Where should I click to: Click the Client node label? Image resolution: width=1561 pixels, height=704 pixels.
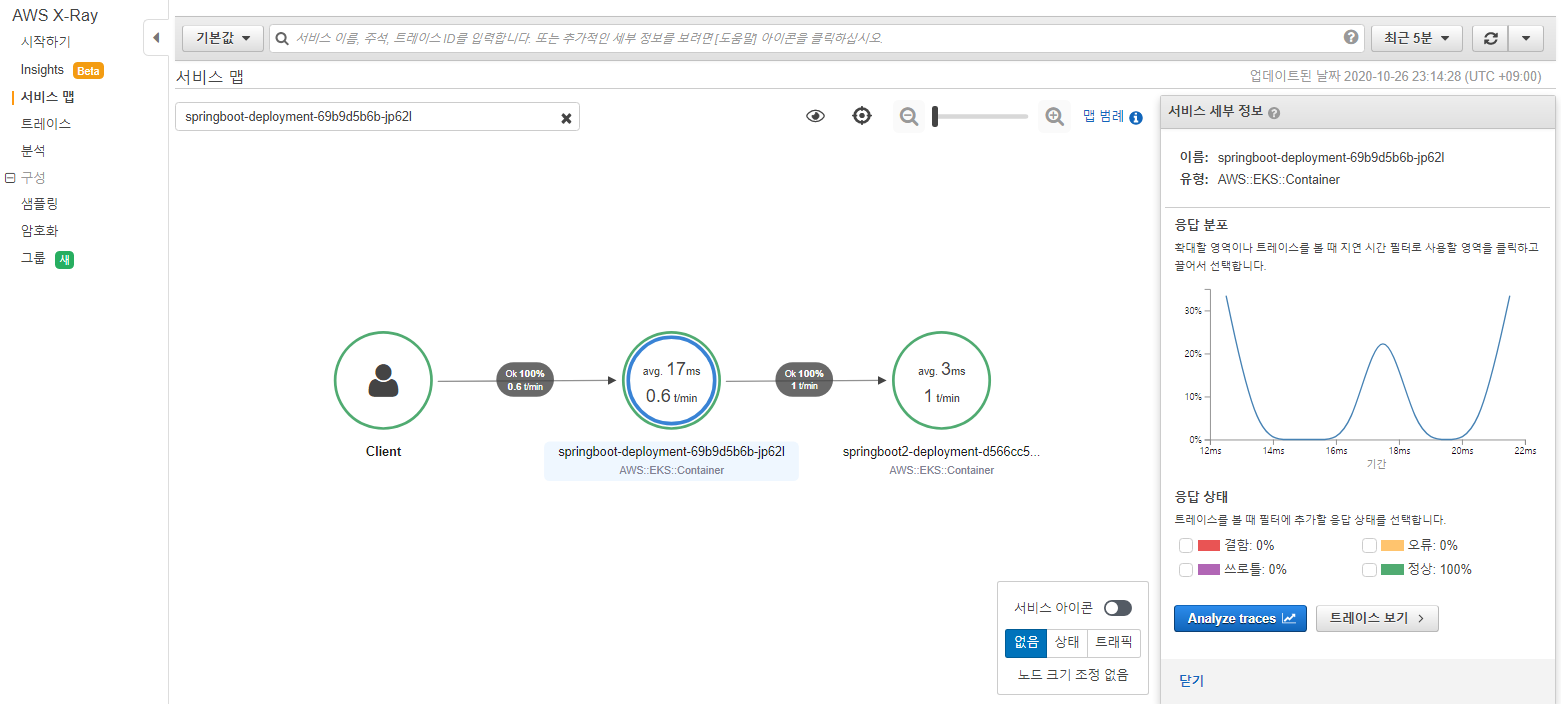[383, 452]
